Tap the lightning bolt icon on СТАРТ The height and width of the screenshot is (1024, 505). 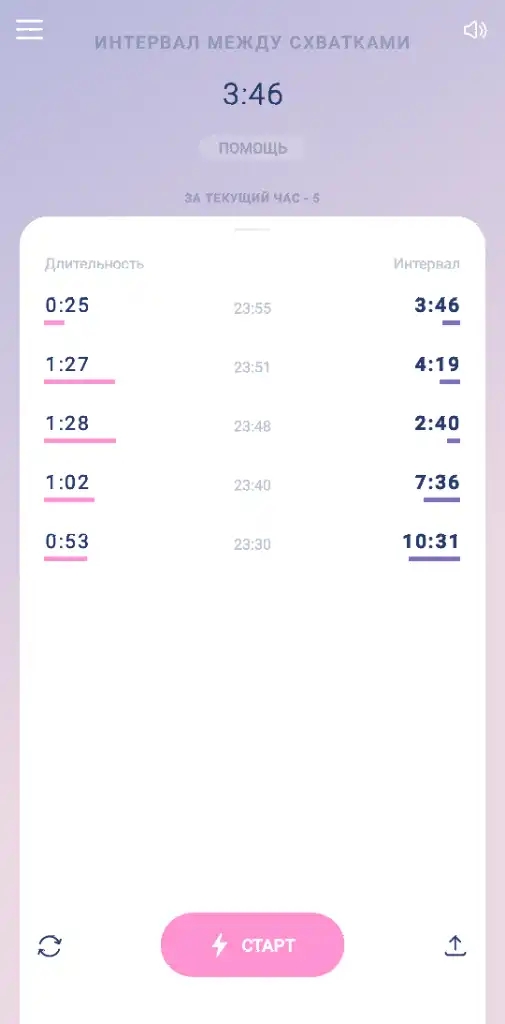220,945
